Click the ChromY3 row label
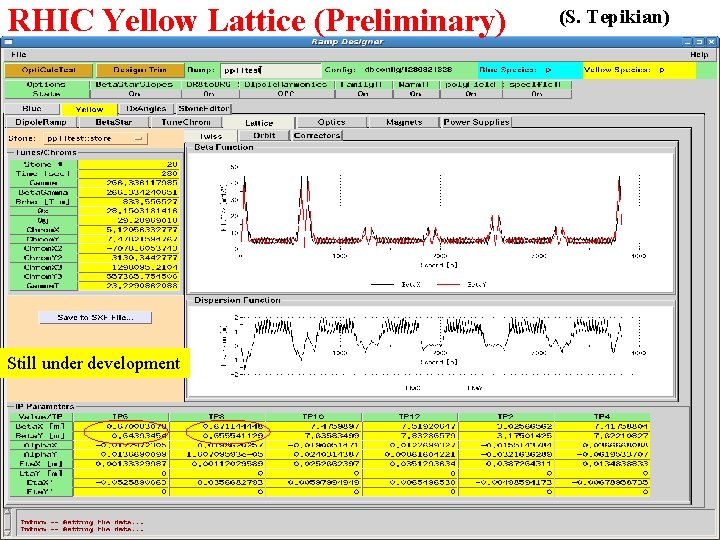 pyautogui.click(x=44, y=276)
